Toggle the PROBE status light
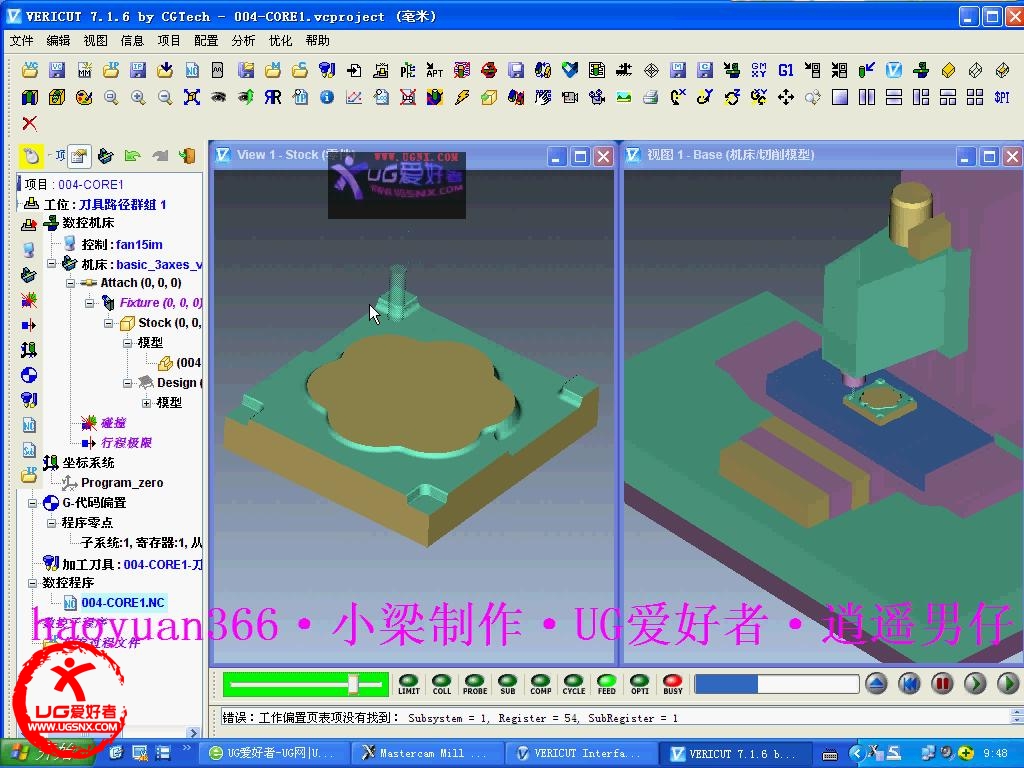 pos(475,684)
